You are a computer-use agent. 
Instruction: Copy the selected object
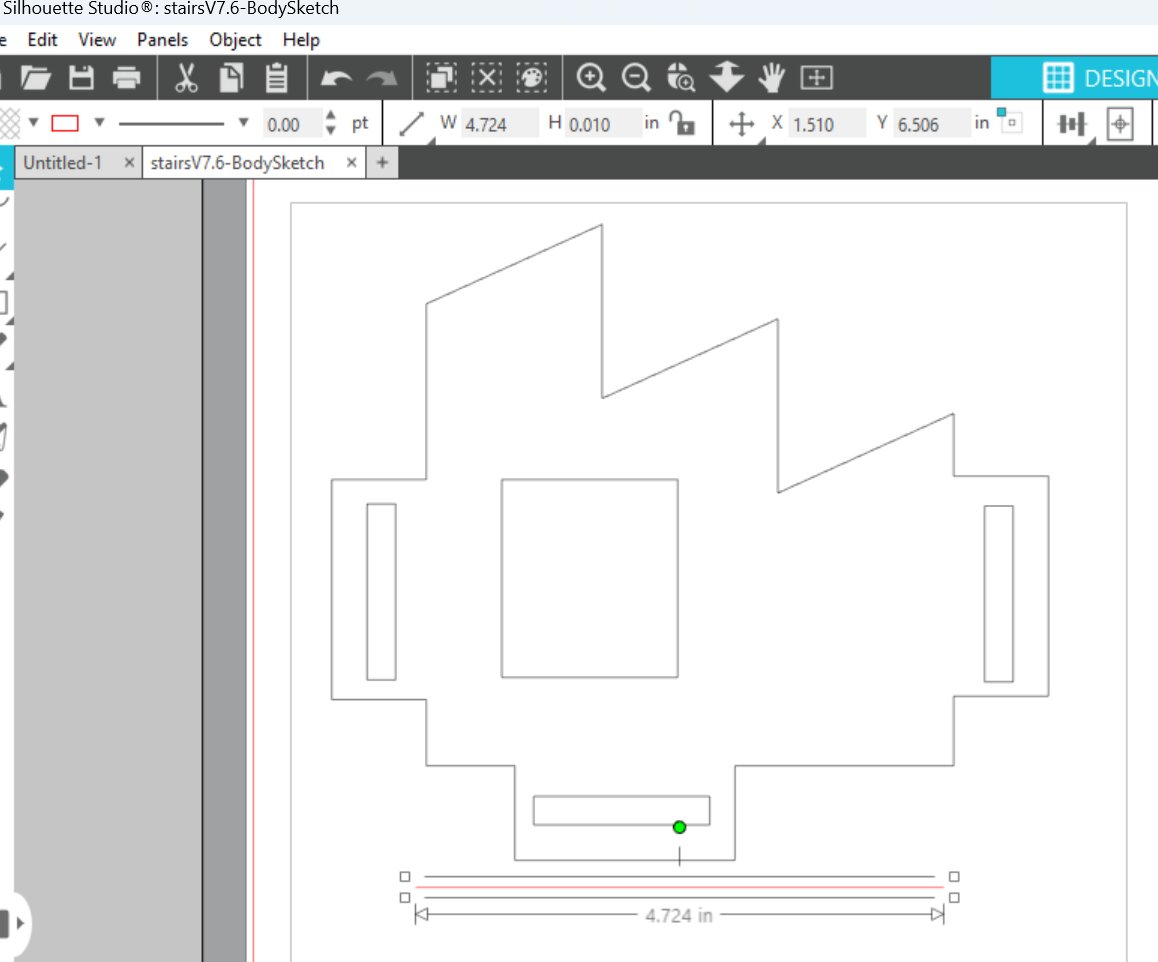[x=231, y=78]
